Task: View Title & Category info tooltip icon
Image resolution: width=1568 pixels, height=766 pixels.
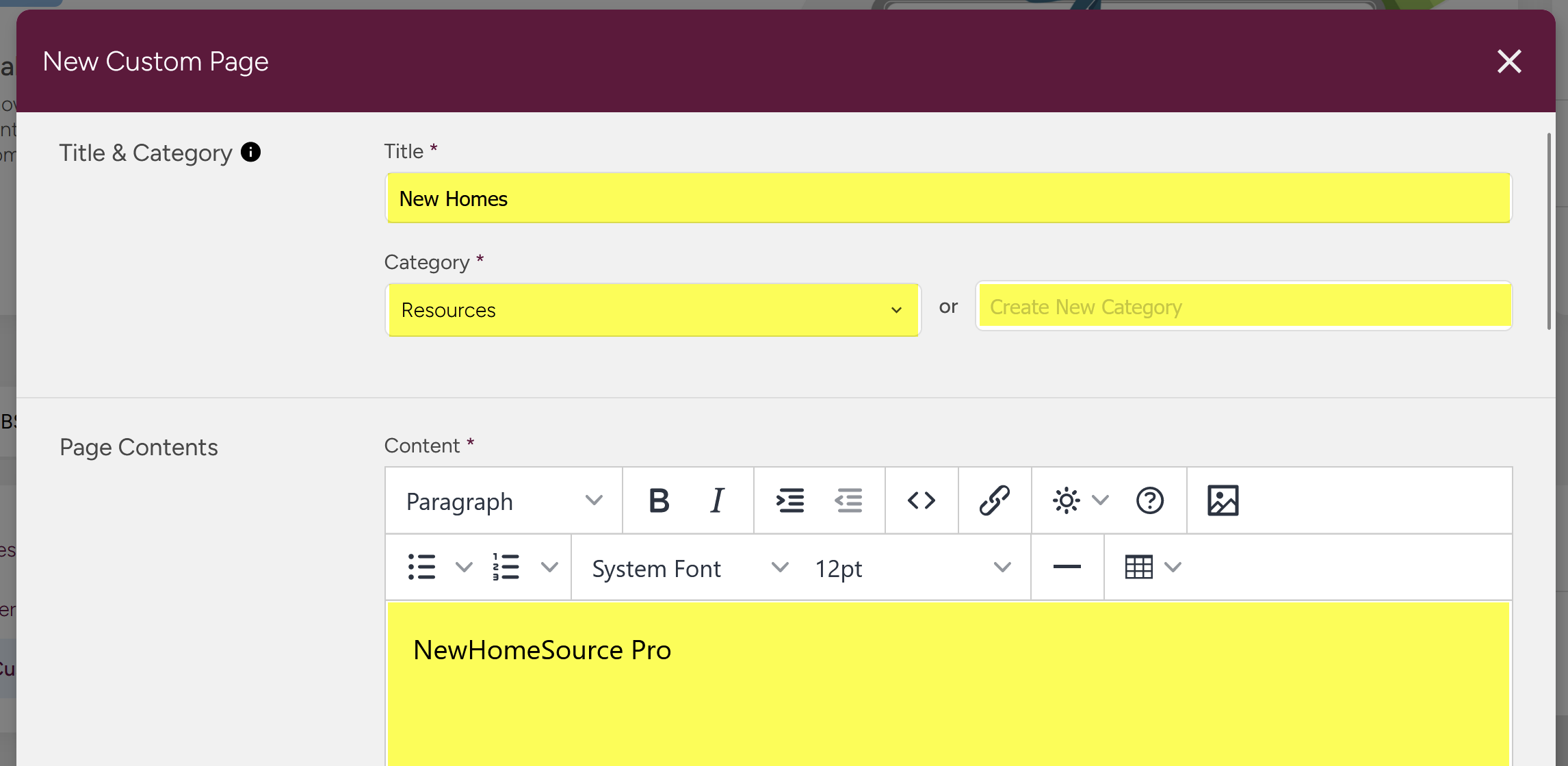Action: click(251, 152)
